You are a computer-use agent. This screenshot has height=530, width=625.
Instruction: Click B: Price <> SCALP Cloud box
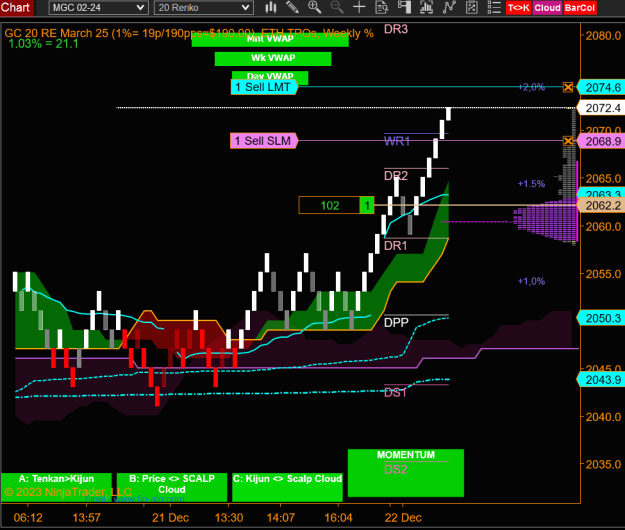[x=172, y=487]
